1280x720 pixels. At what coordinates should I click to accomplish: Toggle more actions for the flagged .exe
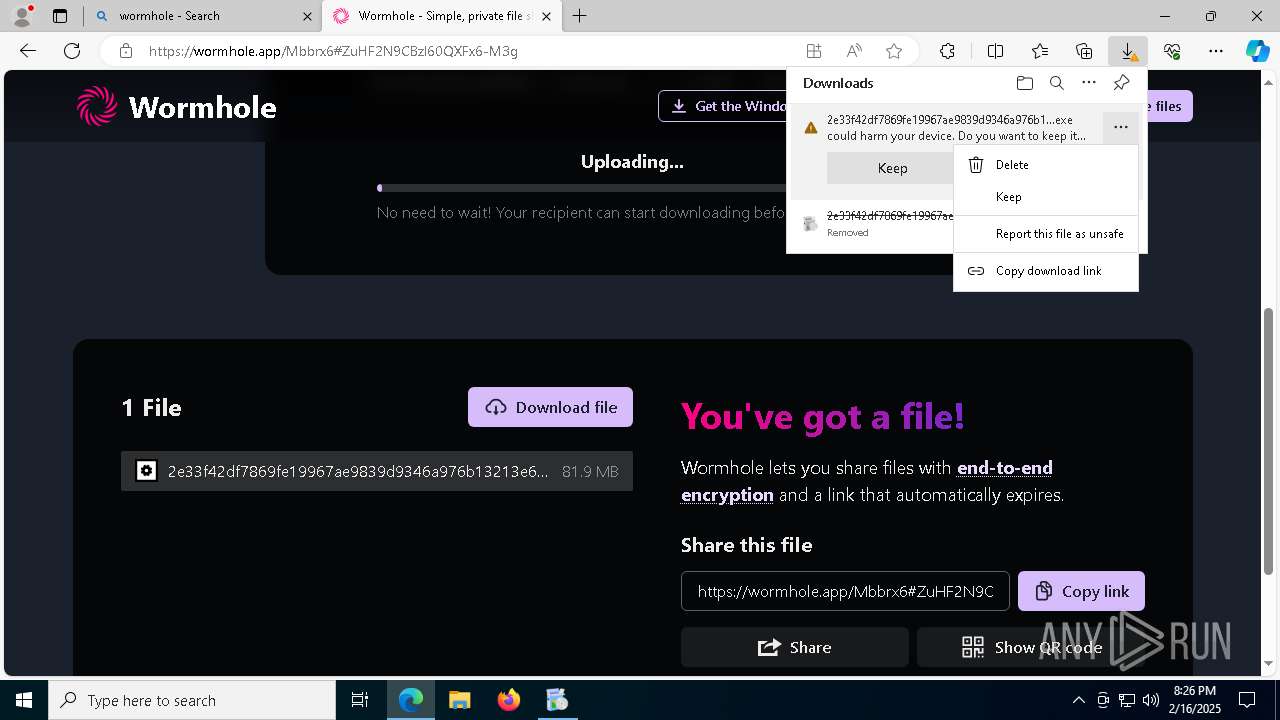[1120, 127]
